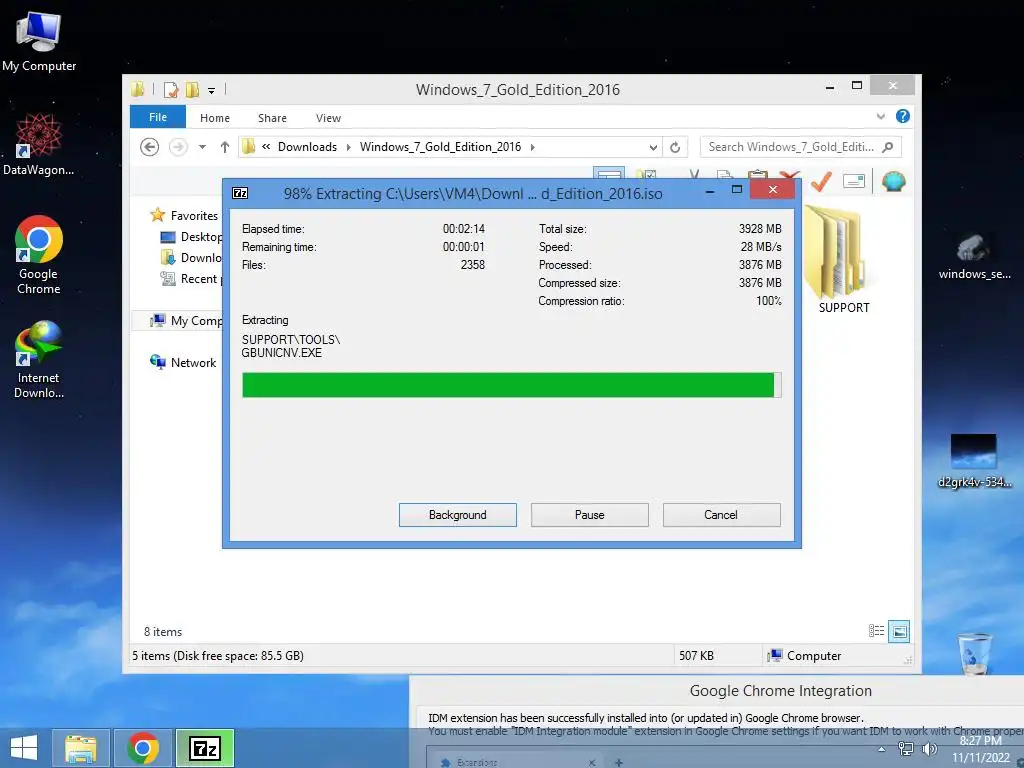Click the 7z icon in extraction dialog title
The width and height of the screenshot is (1024, 768).
point(240,193)
